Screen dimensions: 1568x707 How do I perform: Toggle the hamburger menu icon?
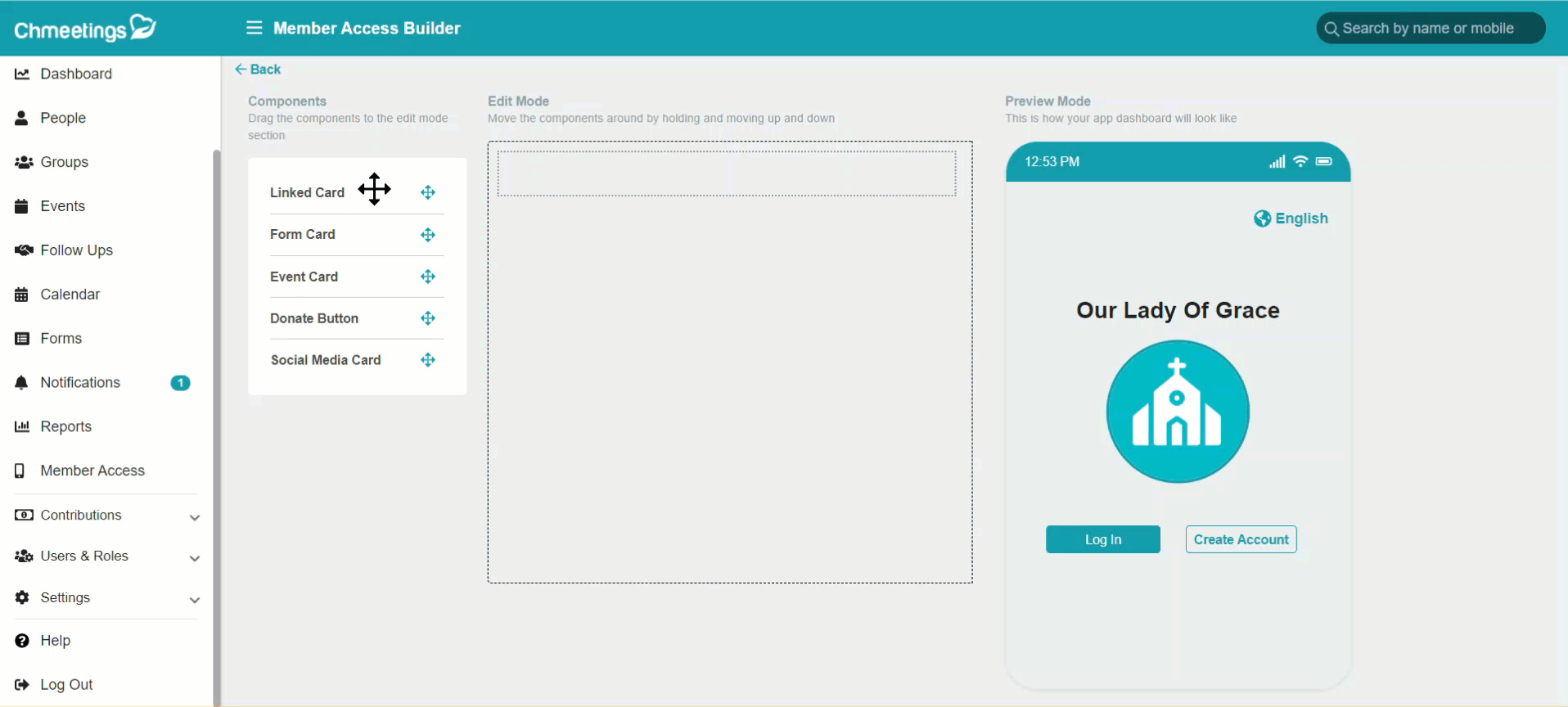[255, 28]
